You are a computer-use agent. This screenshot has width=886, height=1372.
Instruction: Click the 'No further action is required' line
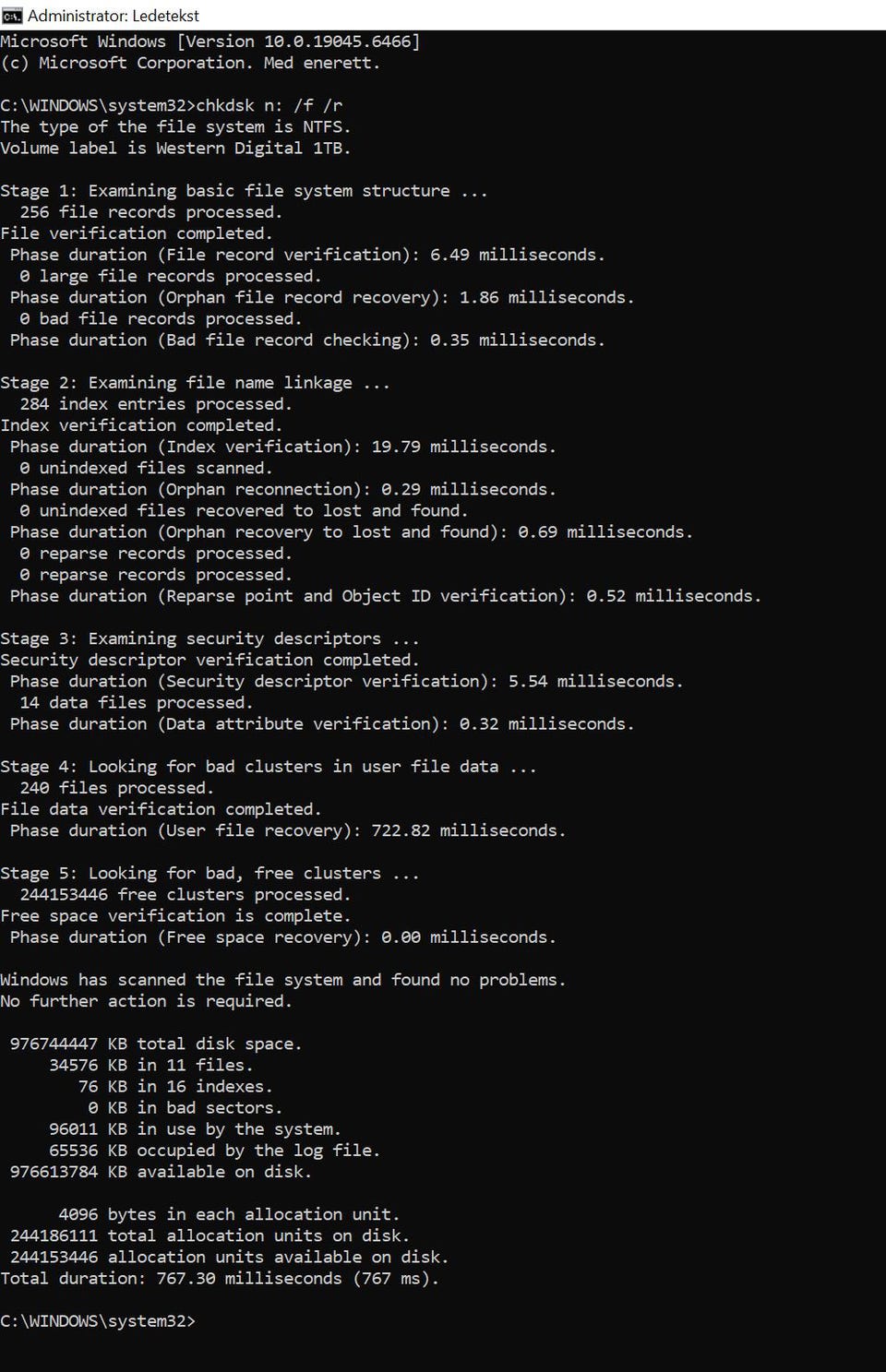click(x=146, y=1001)
